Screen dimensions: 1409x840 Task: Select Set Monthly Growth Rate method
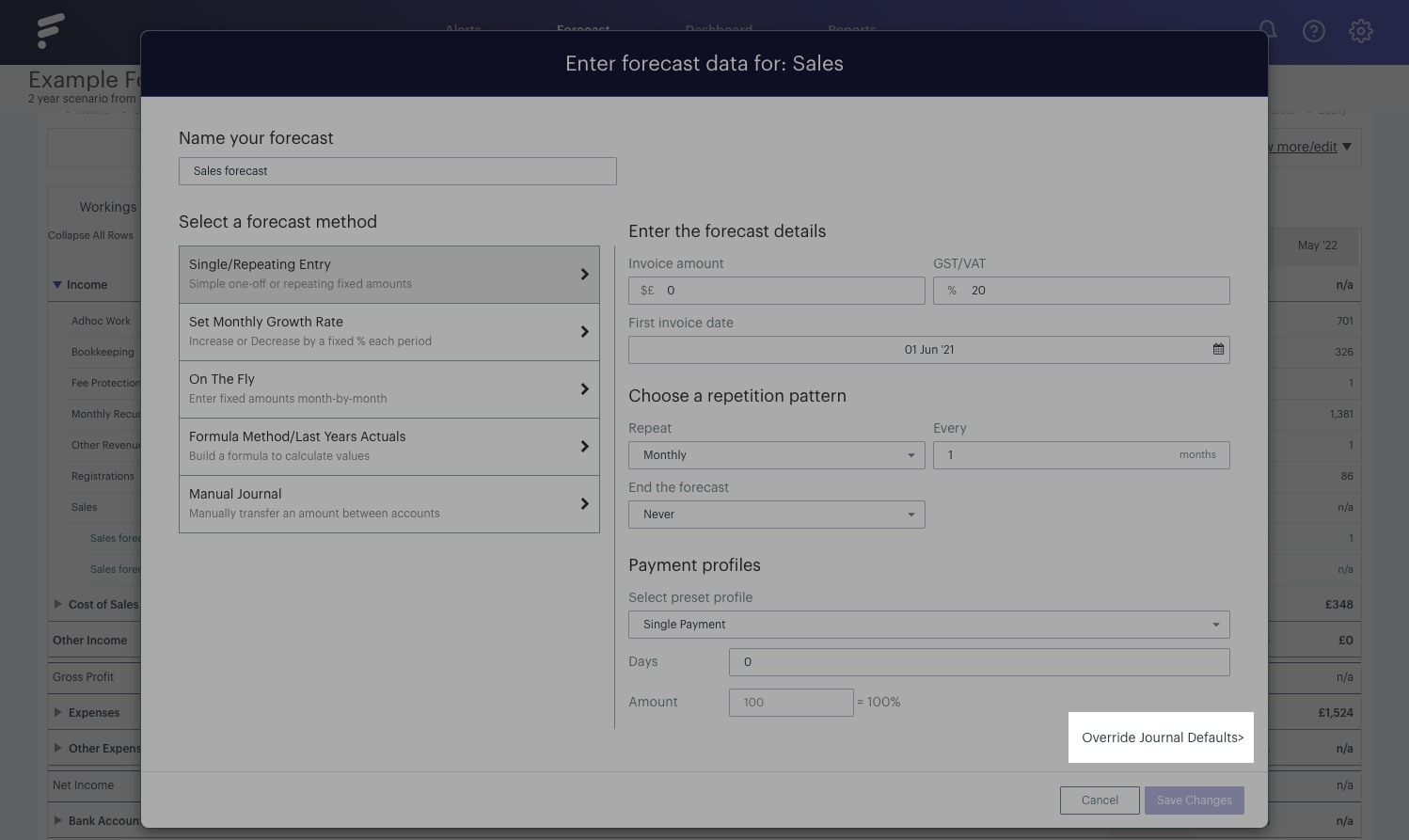tap(389, 332)
